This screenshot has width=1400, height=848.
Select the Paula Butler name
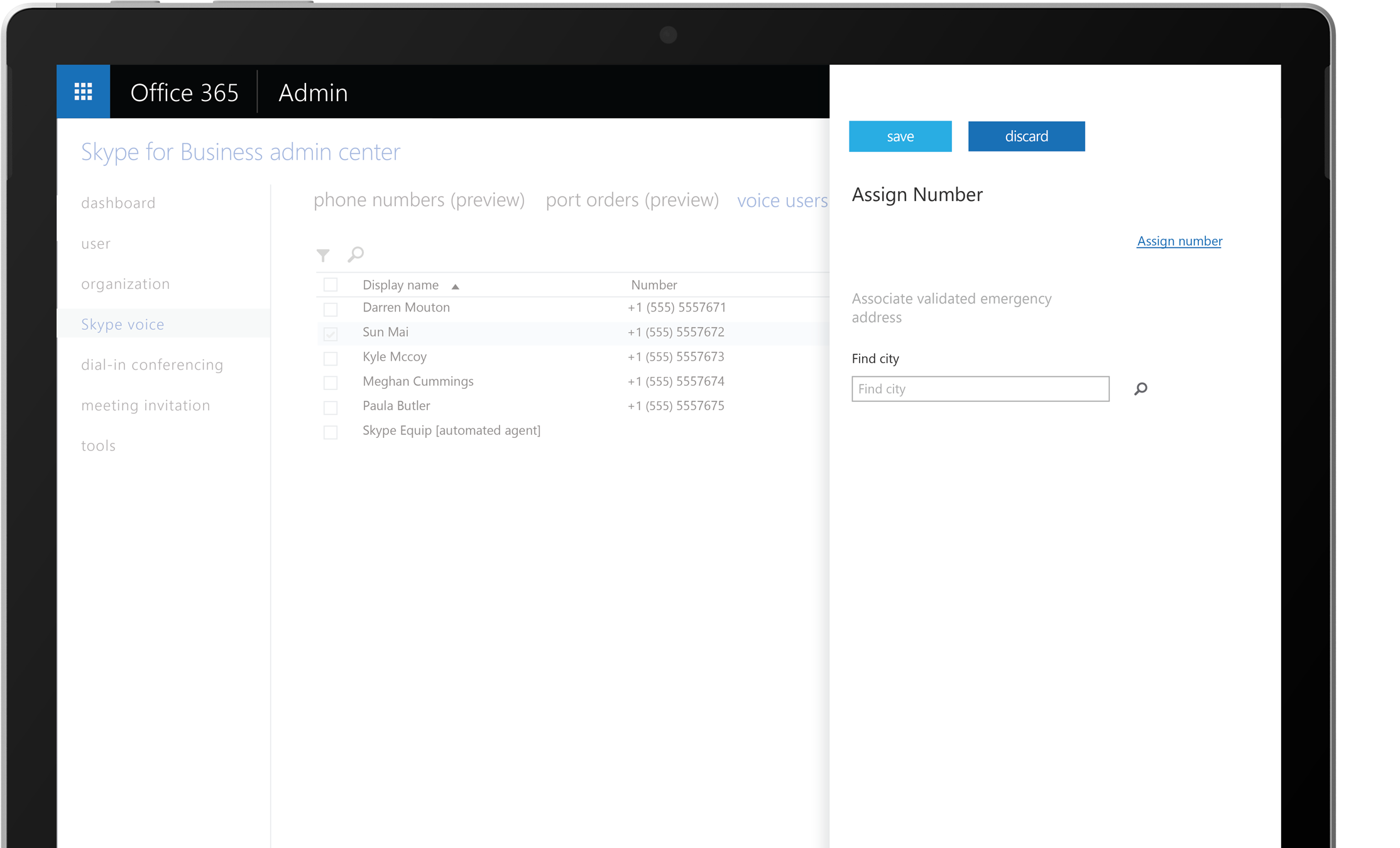(x=396, y=406)
